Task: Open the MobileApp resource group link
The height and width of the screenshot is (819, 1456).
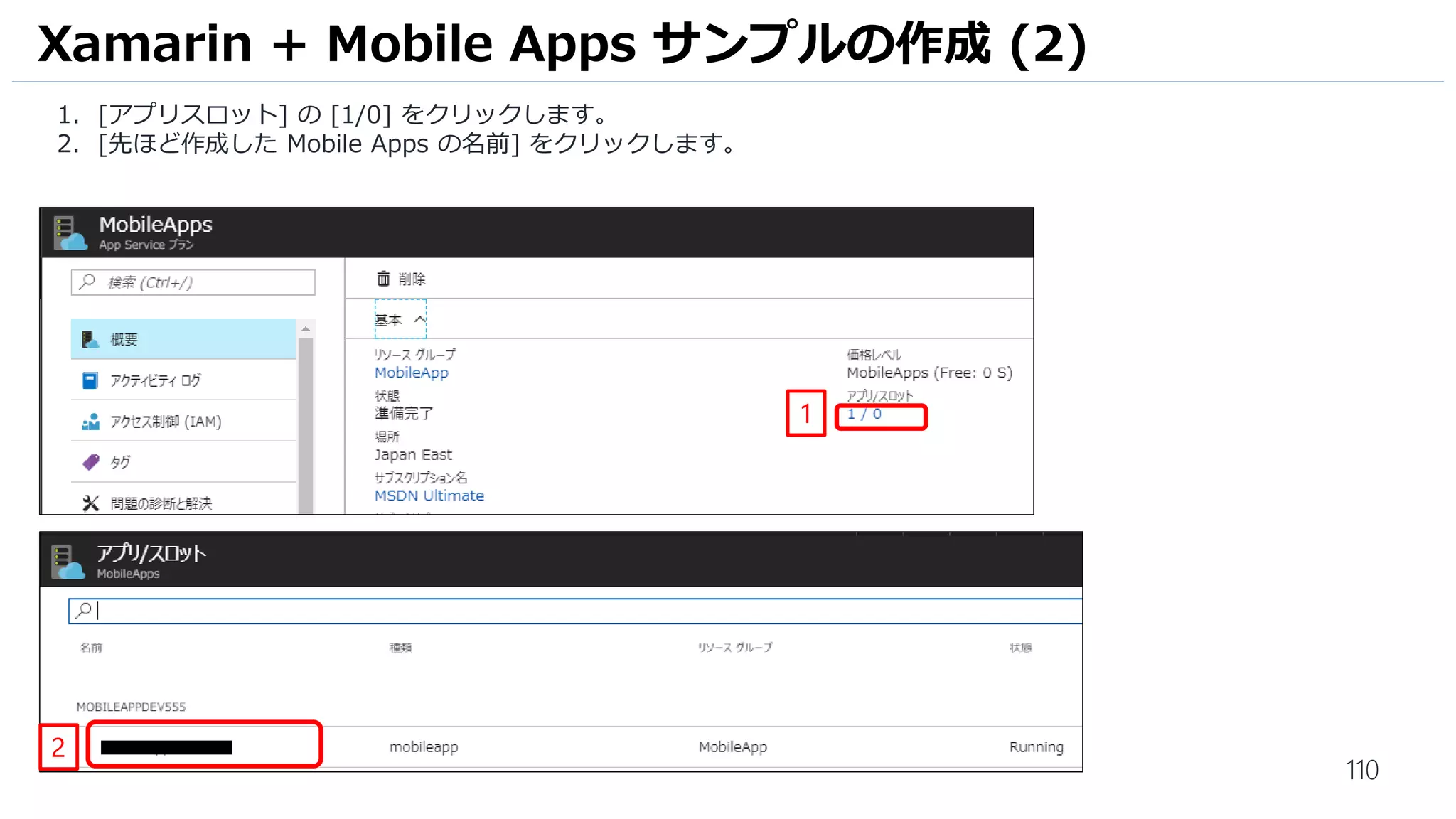Action: pyautogui.click(x=412, y=373)
